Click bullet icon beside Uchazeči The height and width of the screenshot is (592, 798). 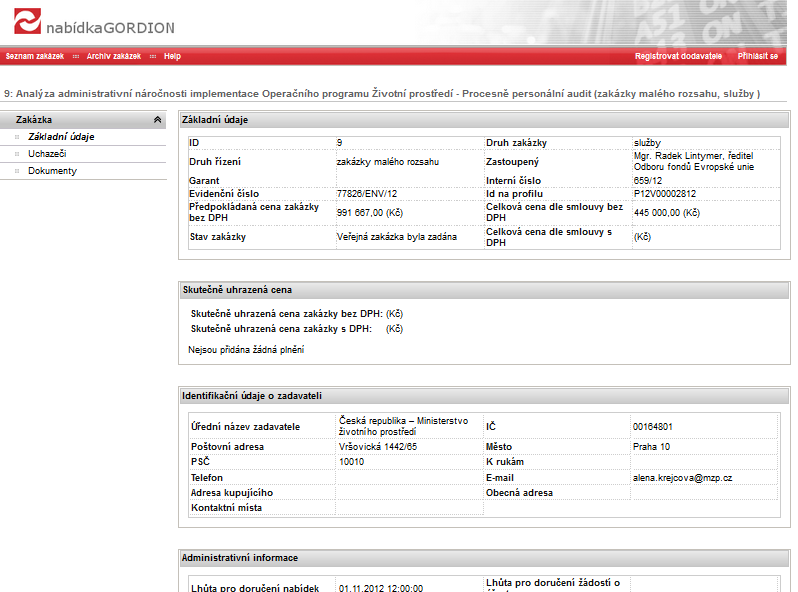[16, 154]
